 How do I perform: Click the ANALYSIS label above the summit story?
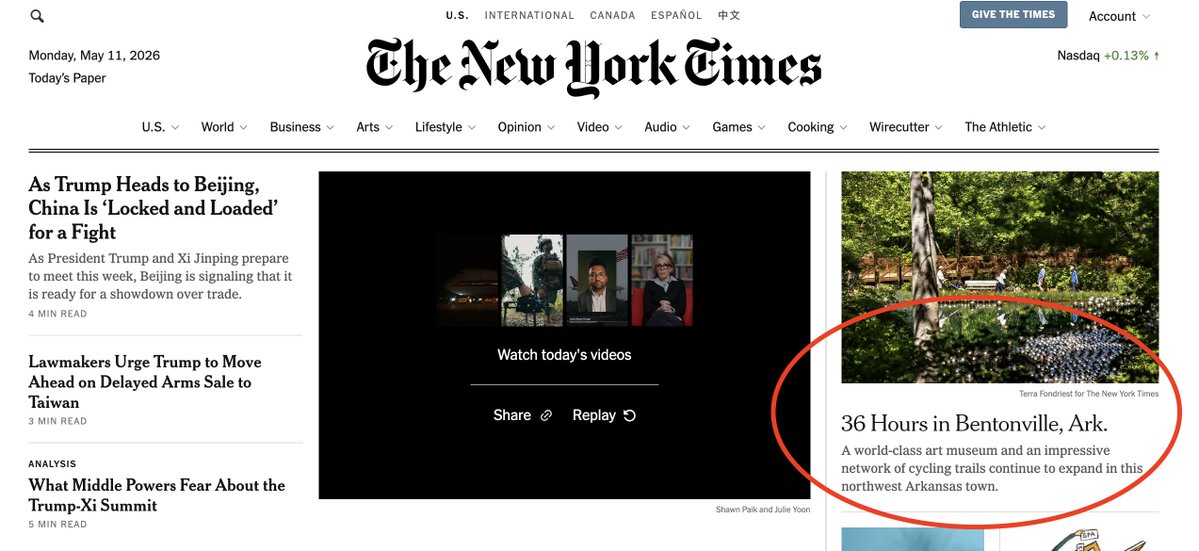tap(52, 464)
